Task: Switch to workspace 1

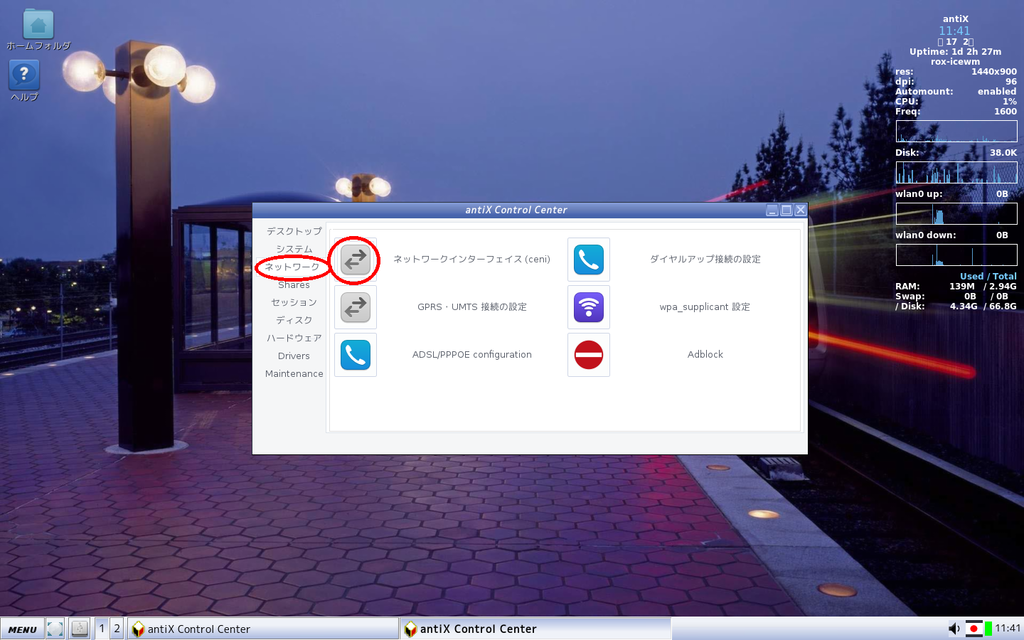Action: click(x=101, y=629)
